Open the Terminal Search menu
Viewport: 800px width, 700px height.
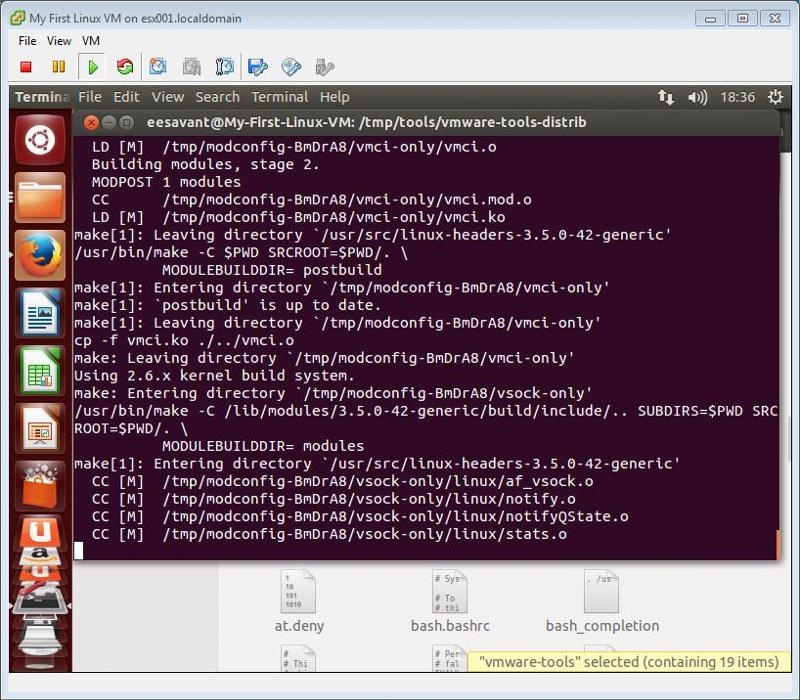coord(217,97)
